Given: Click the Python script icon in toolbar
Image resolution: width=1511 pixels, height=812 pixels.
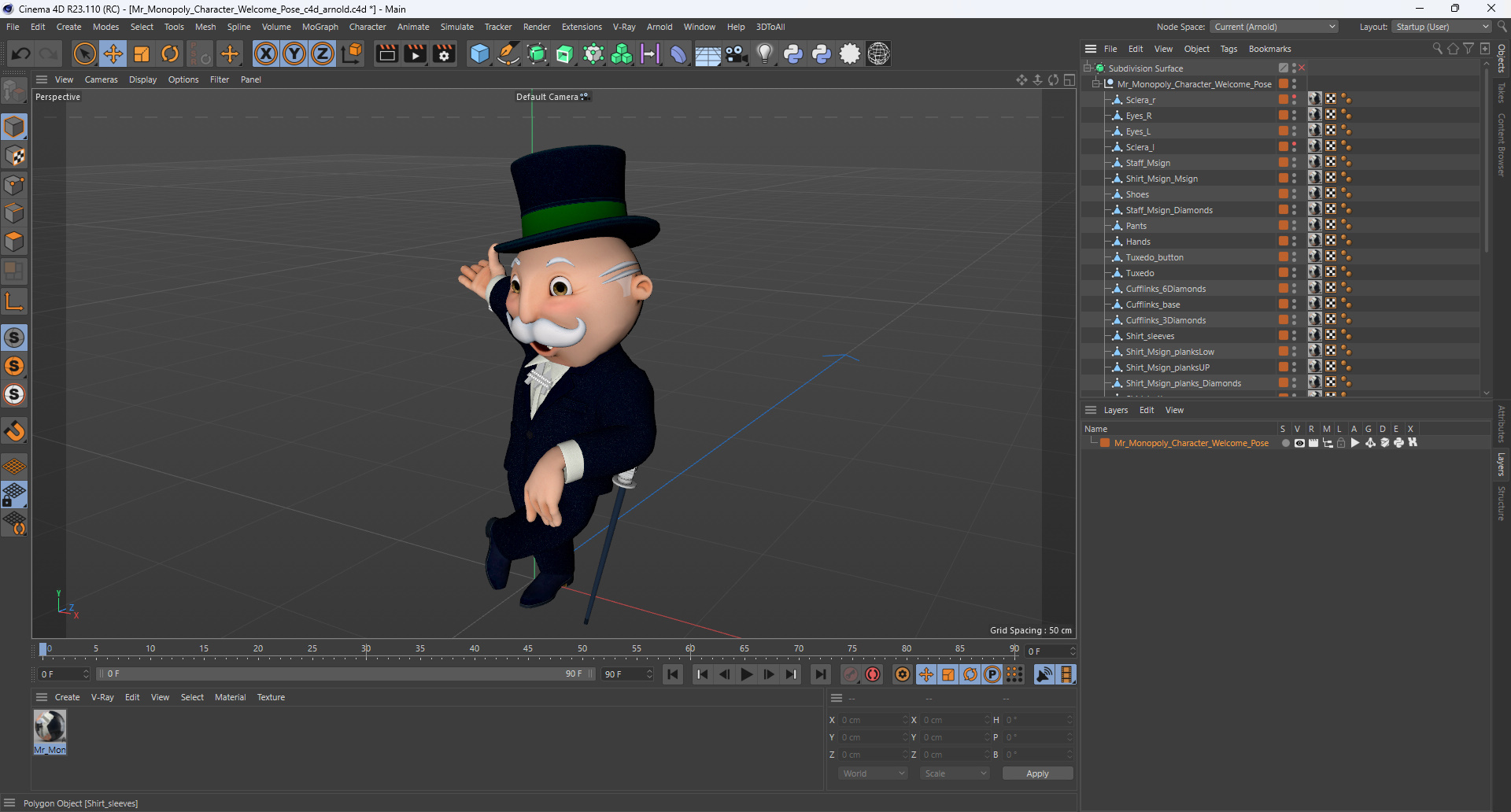Looking at the screenshot, I should (x=793, y=54).
